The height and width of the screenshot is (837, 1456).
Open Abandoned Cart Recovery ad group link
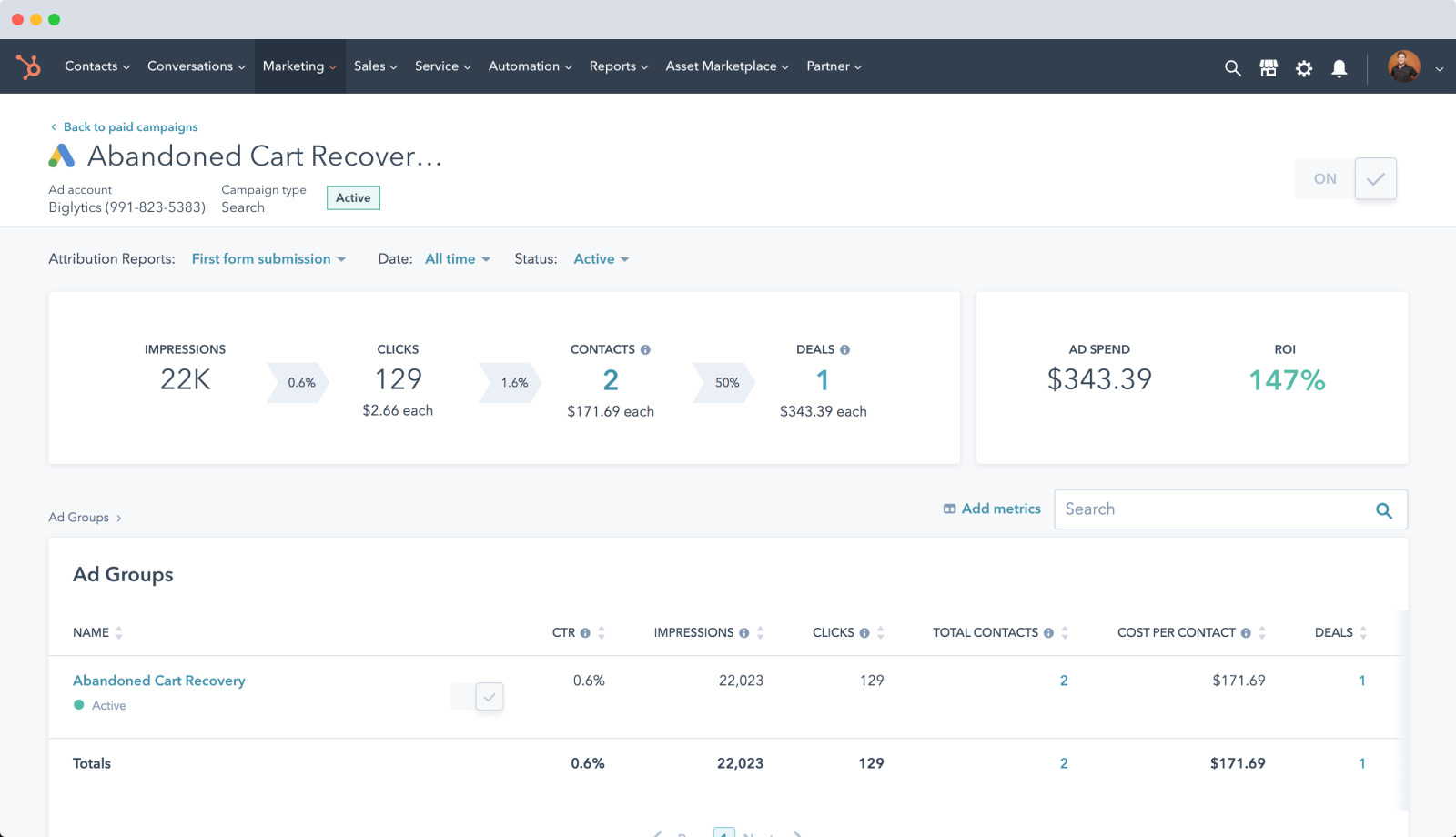(x=159, y=681)
